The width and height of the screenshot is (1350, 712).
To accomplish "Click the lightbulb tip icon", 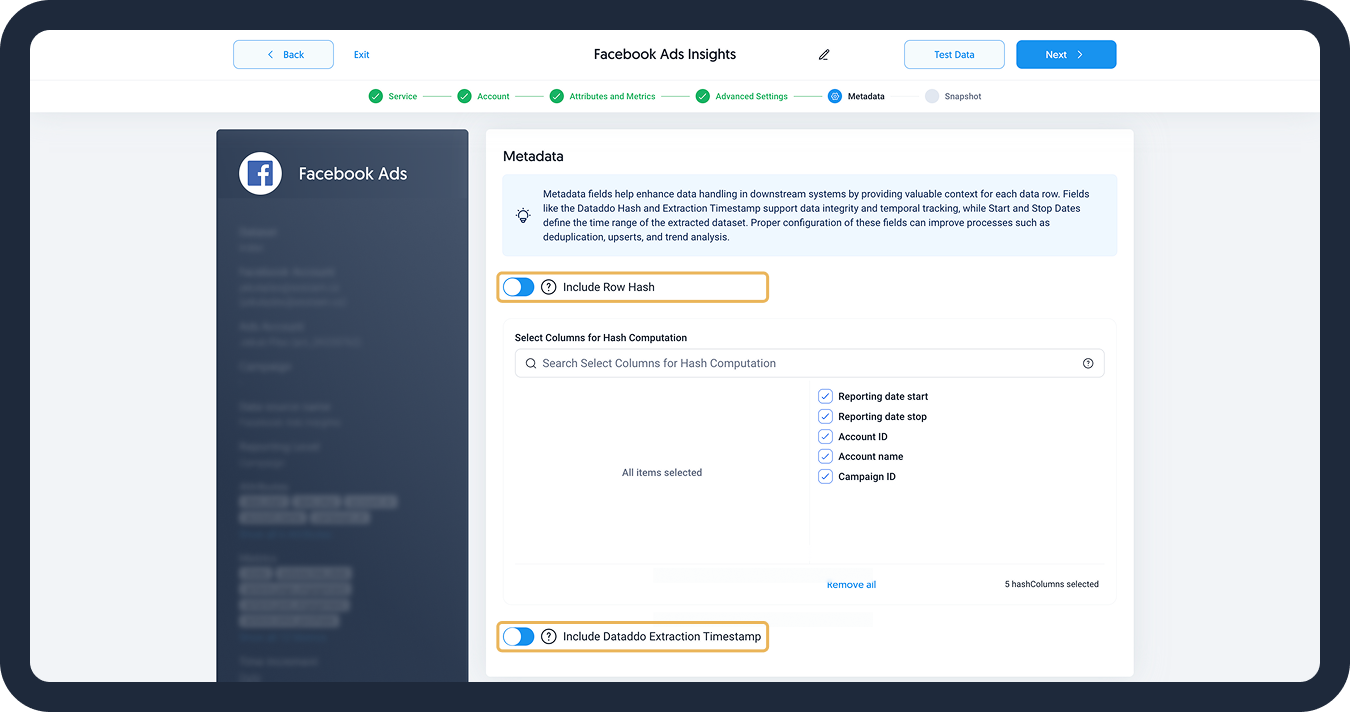I will click(x=523, y=215).
